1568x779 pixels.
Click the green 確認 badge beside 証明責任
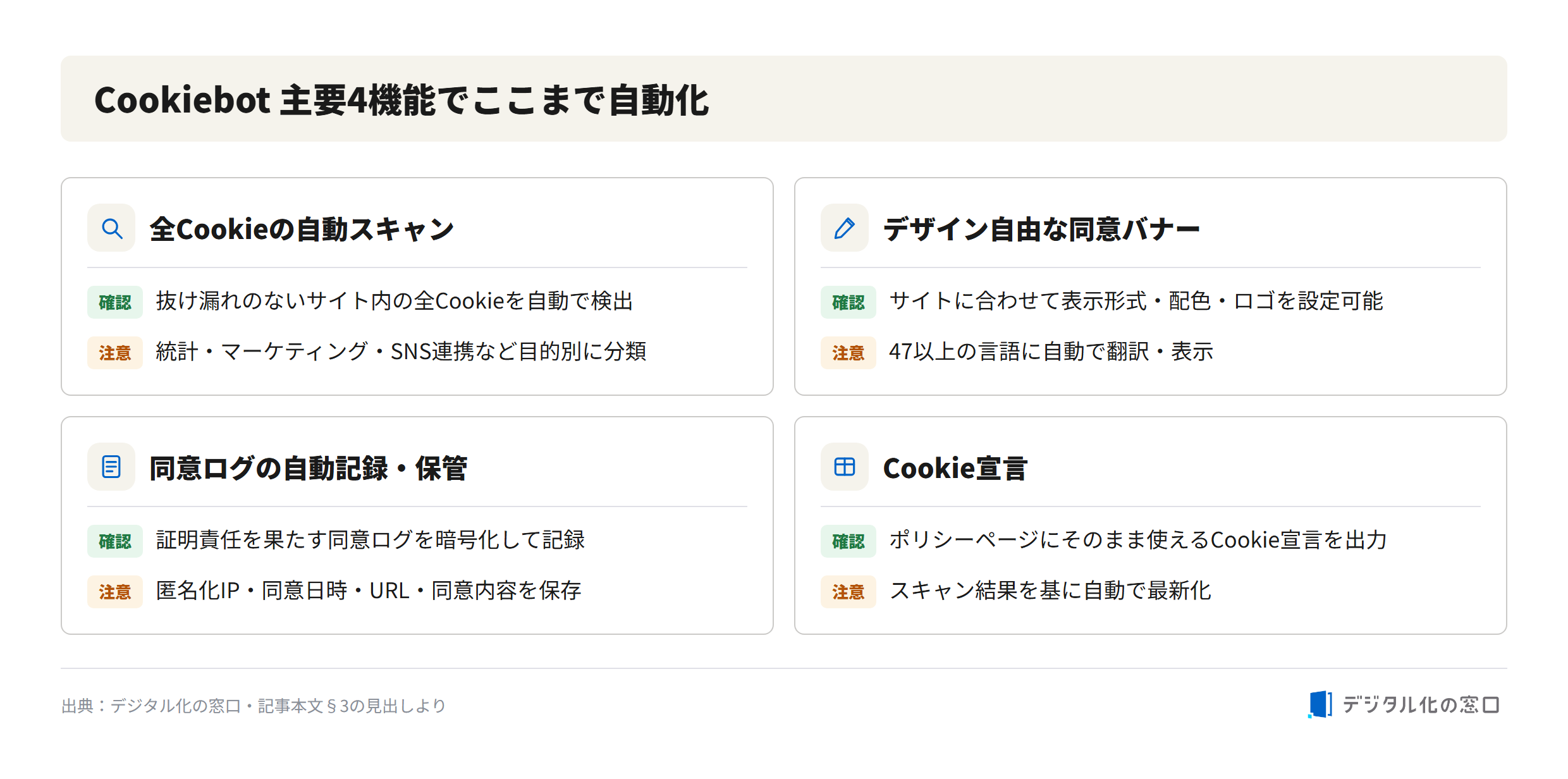point(115,541)
